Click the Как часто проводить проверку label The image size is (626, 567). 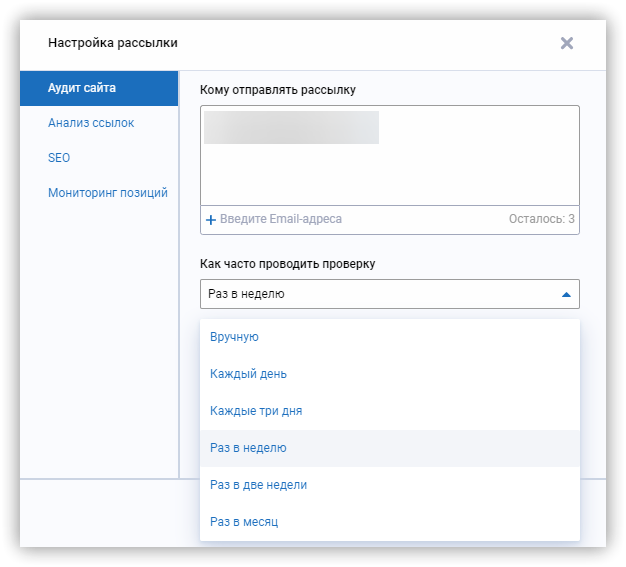point(288,264)
